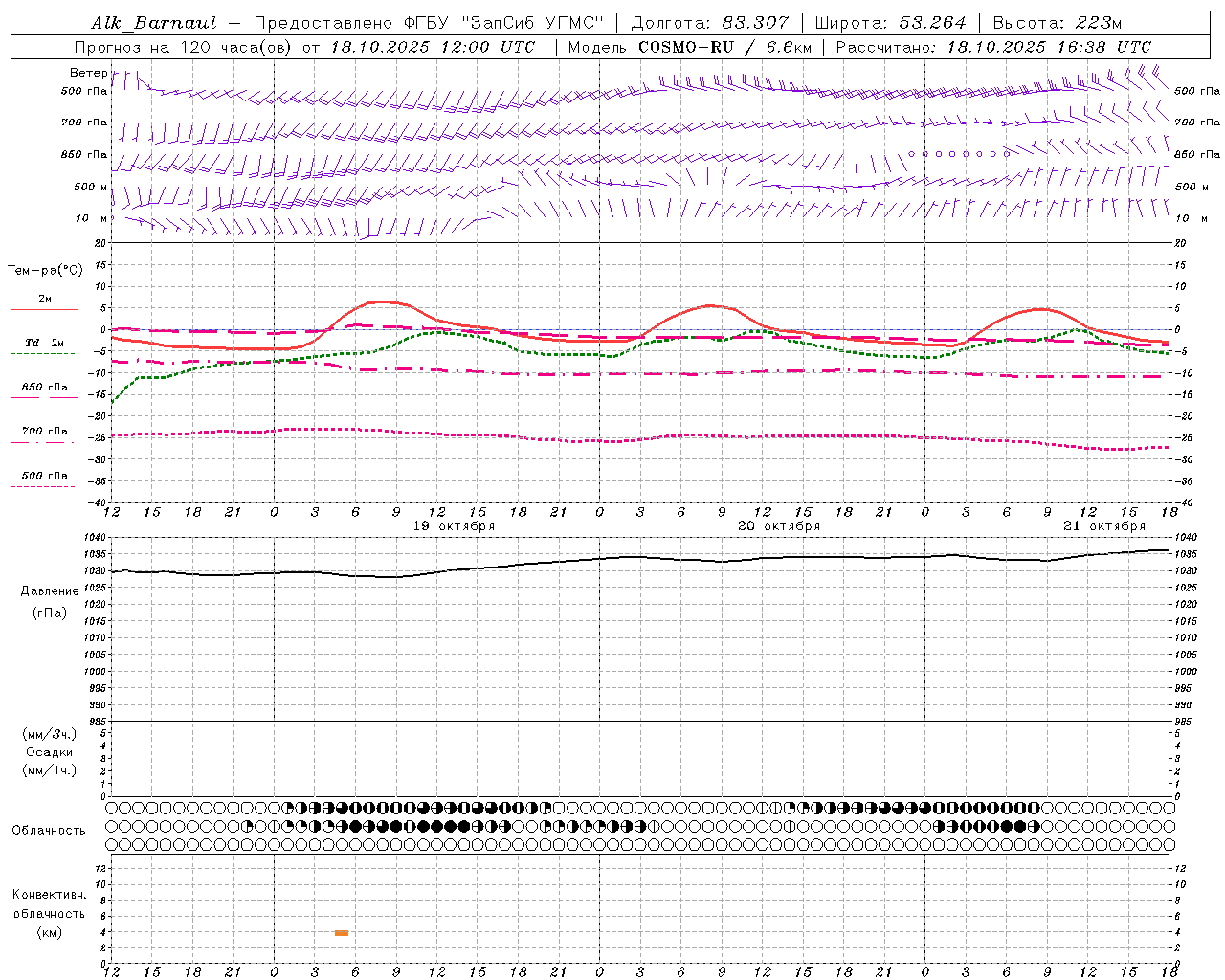Click the Долгота: 83.307 value

click(710, 23)
